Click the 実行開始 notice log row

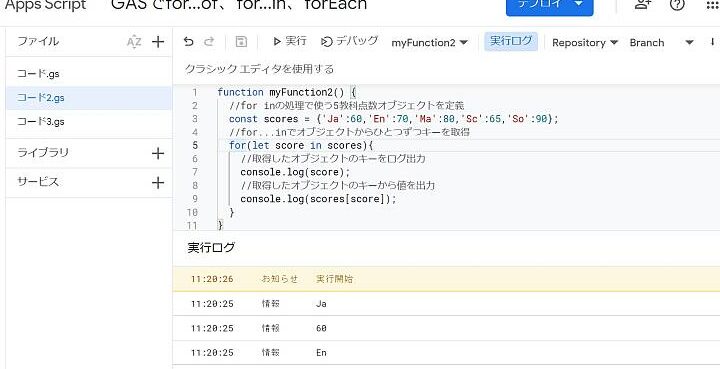click(446, 279)
